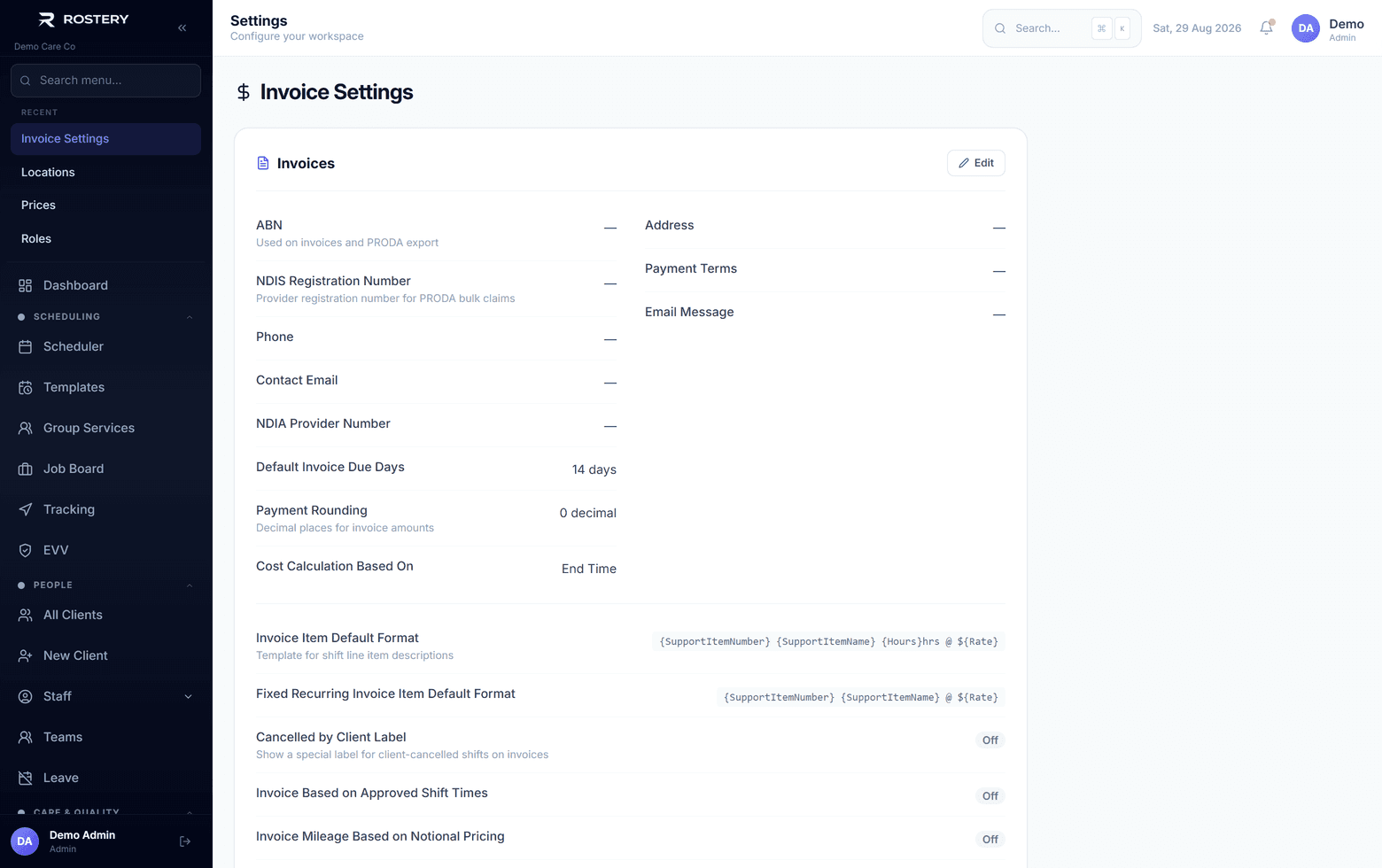Click the '14 days' due days value

[594, 469]
